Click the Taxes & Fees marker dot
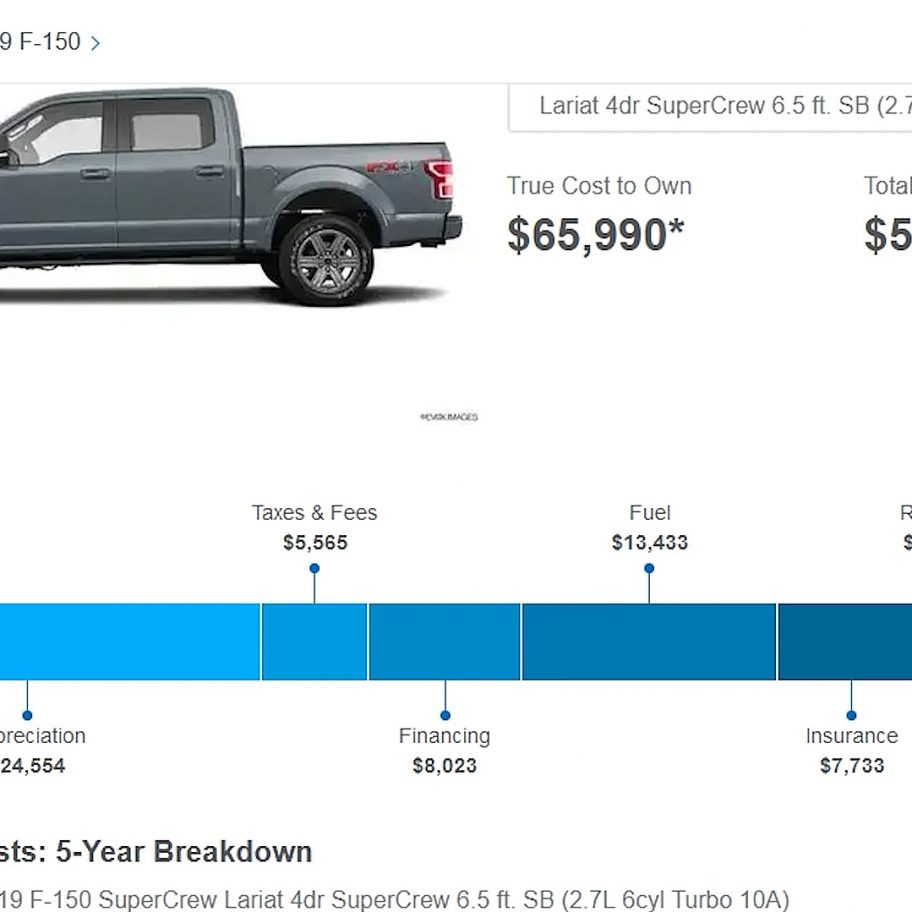Viewport: 912px width, 912px height. (x=314, y=568)
